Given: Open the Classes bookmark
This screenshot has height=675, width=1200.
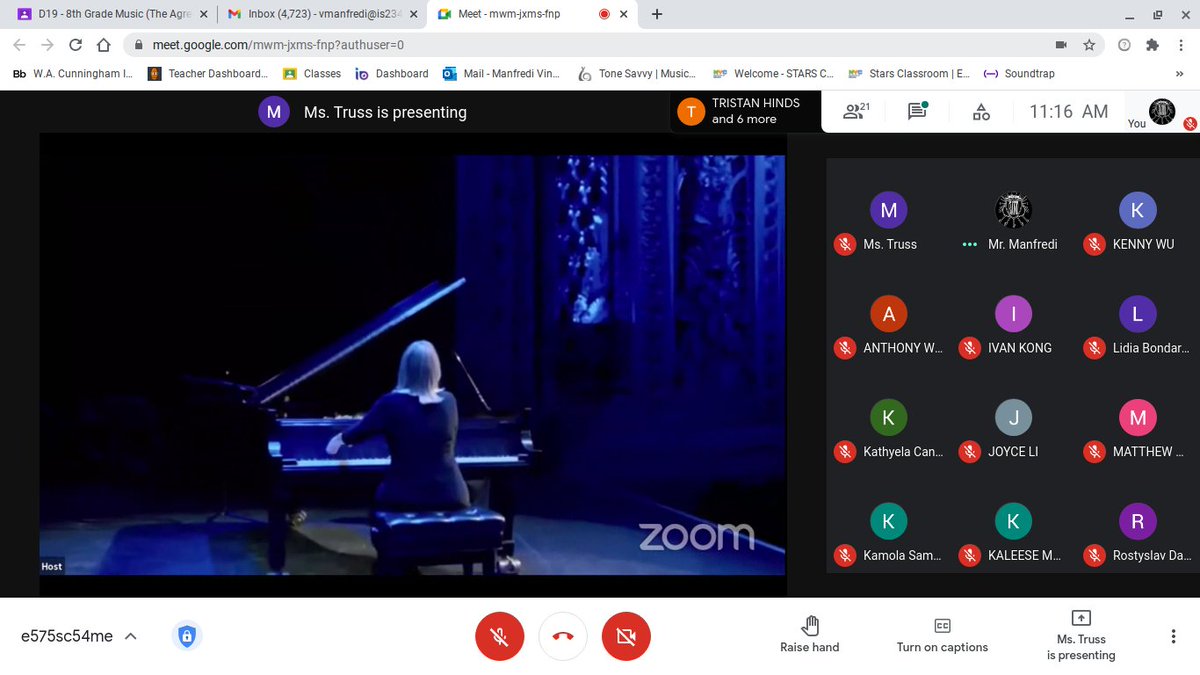Looking at the screenshot, I should (312, 73).
